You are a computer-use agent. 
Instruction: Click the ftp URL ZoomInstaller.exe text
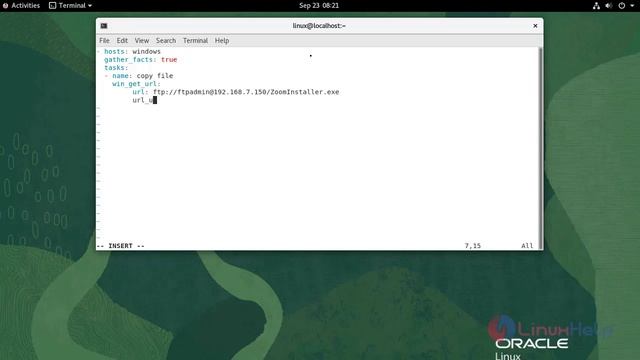point(246,92)
